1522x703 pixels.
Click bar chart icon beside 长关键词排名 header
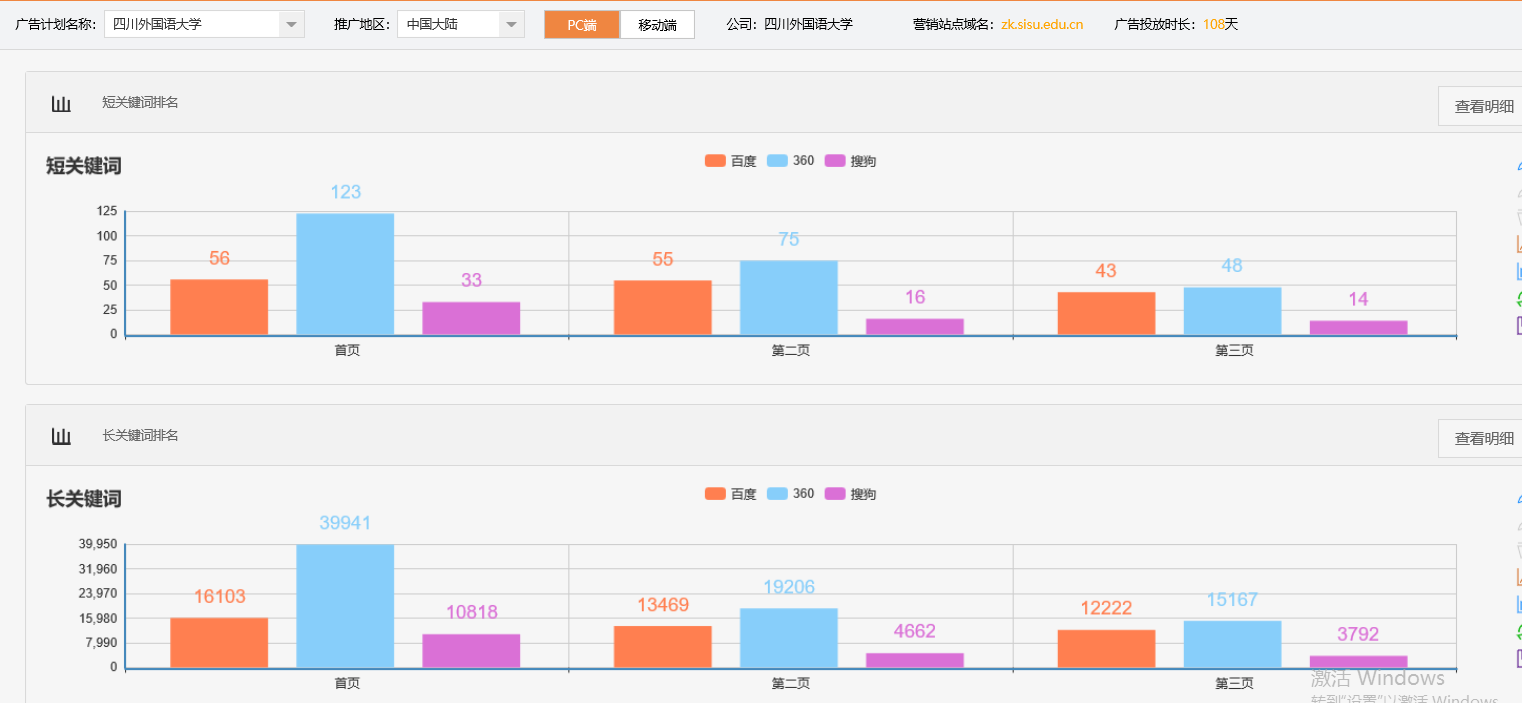click(61, 436)
